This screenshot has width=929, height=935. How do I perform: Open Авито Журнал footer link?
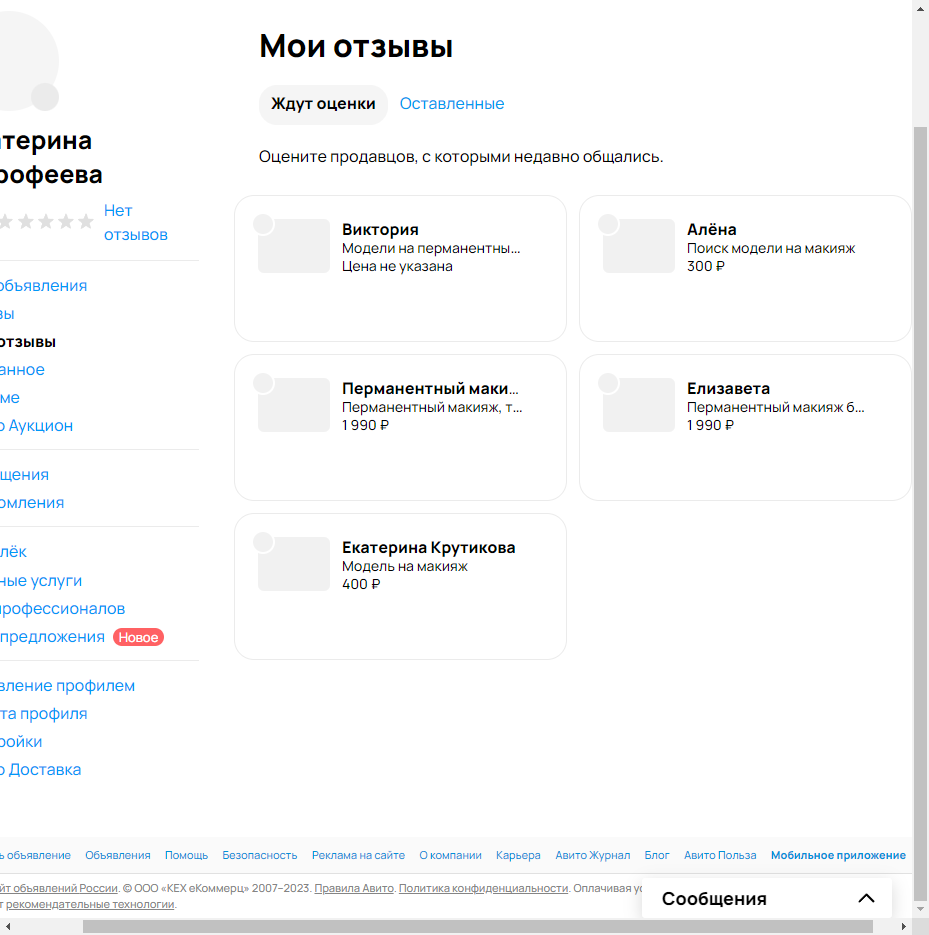tap(593, 855)
